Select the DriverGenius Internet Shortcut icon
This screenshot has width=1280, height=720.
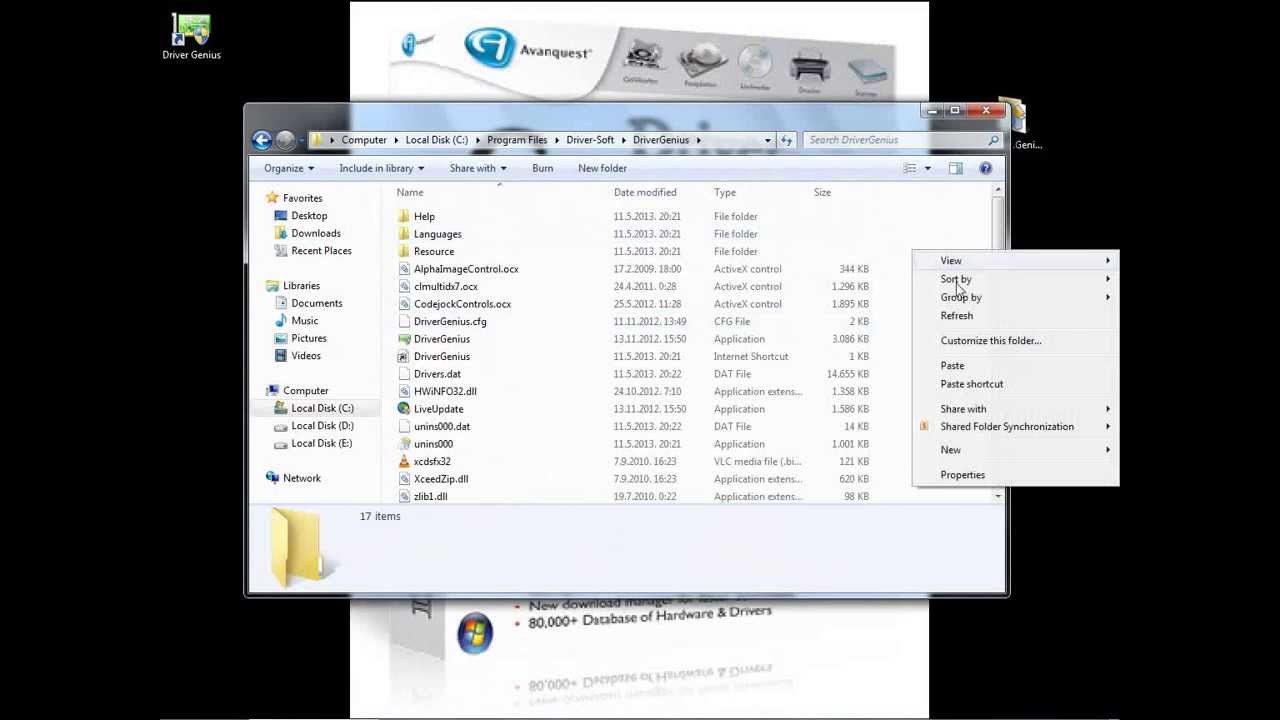404,356
